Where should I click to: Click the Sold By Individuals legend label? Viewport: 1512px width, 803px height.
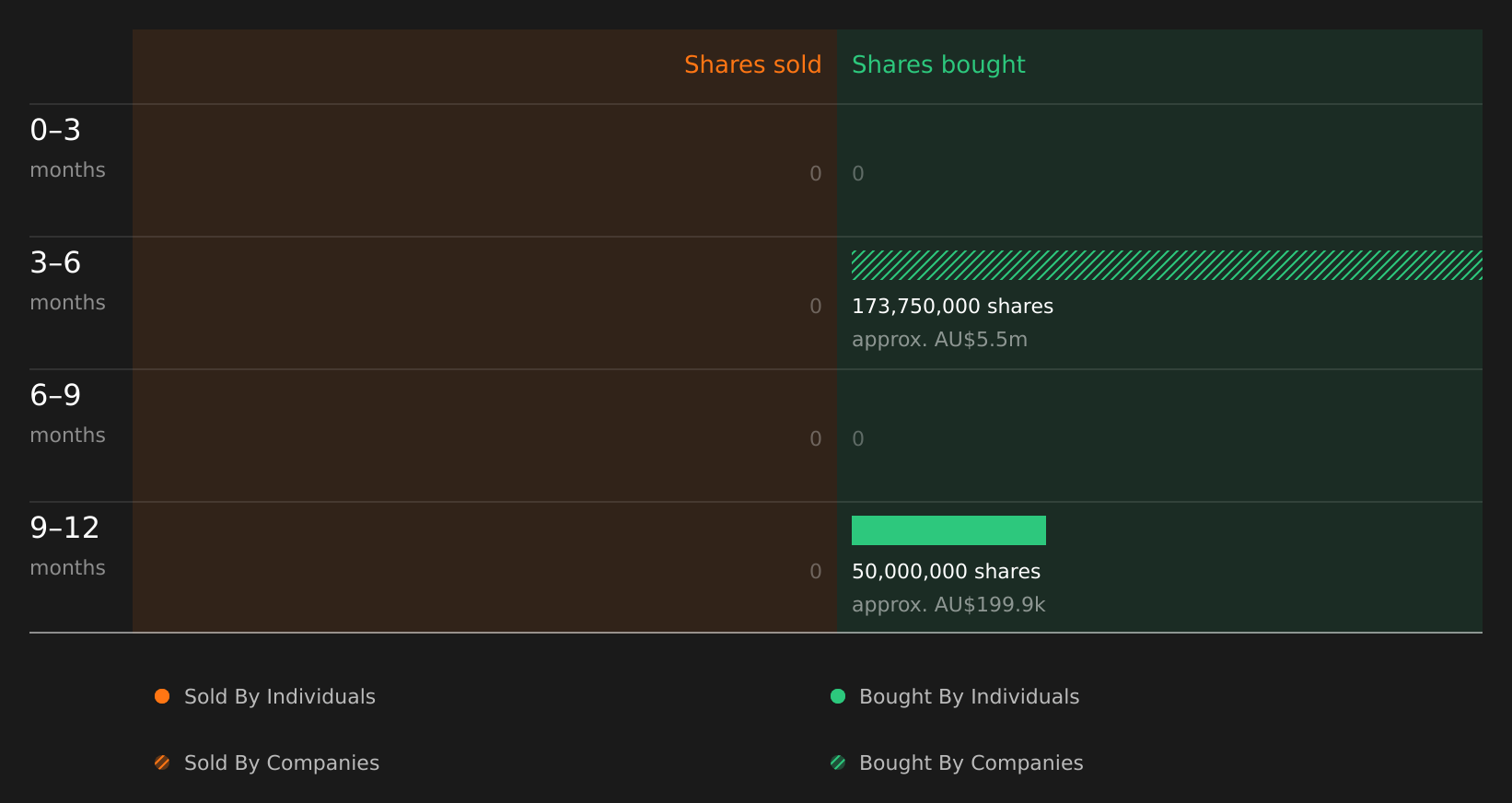[280, 697]
